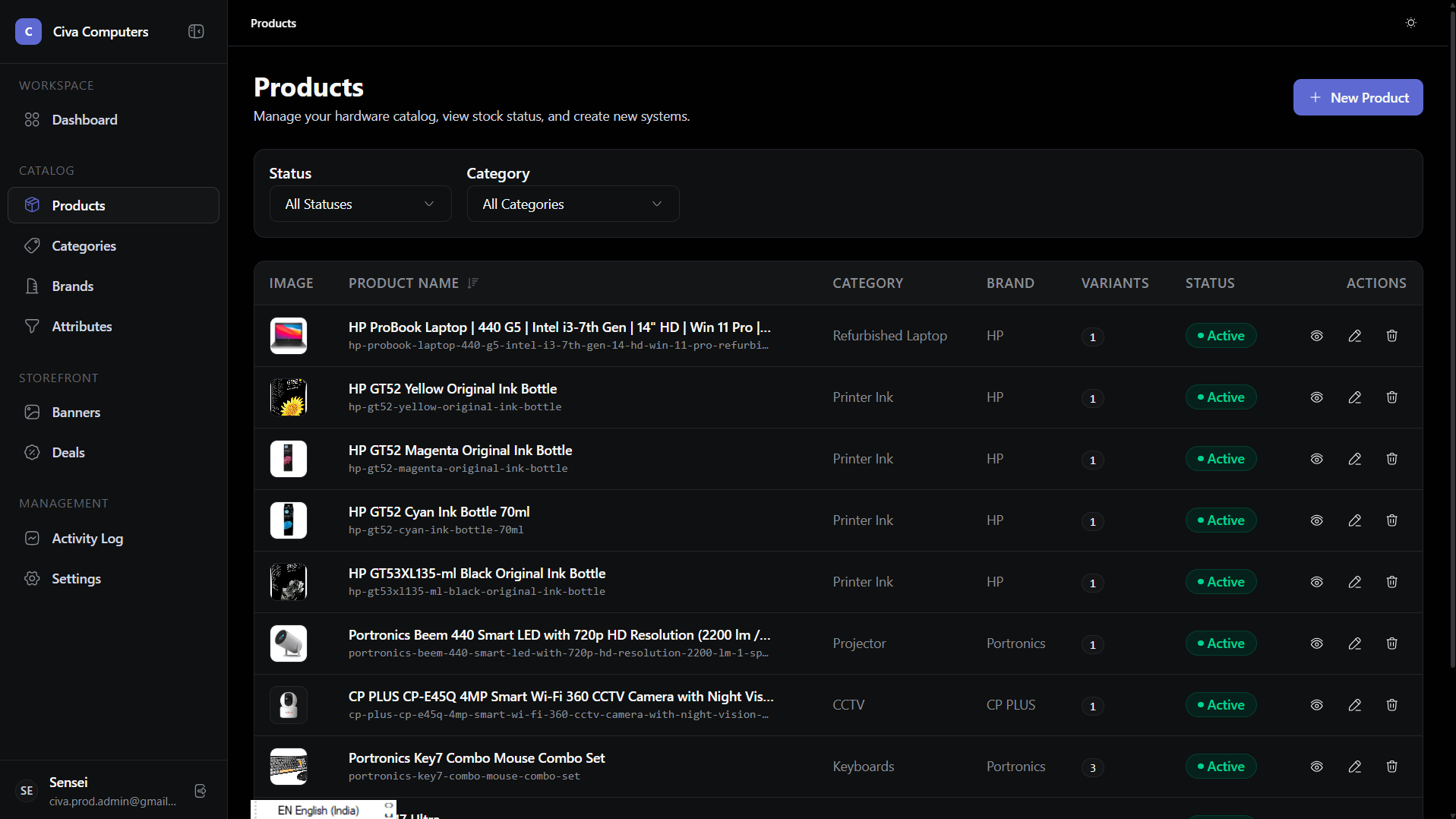Open Products in sidebar

(x=113, y=205)
